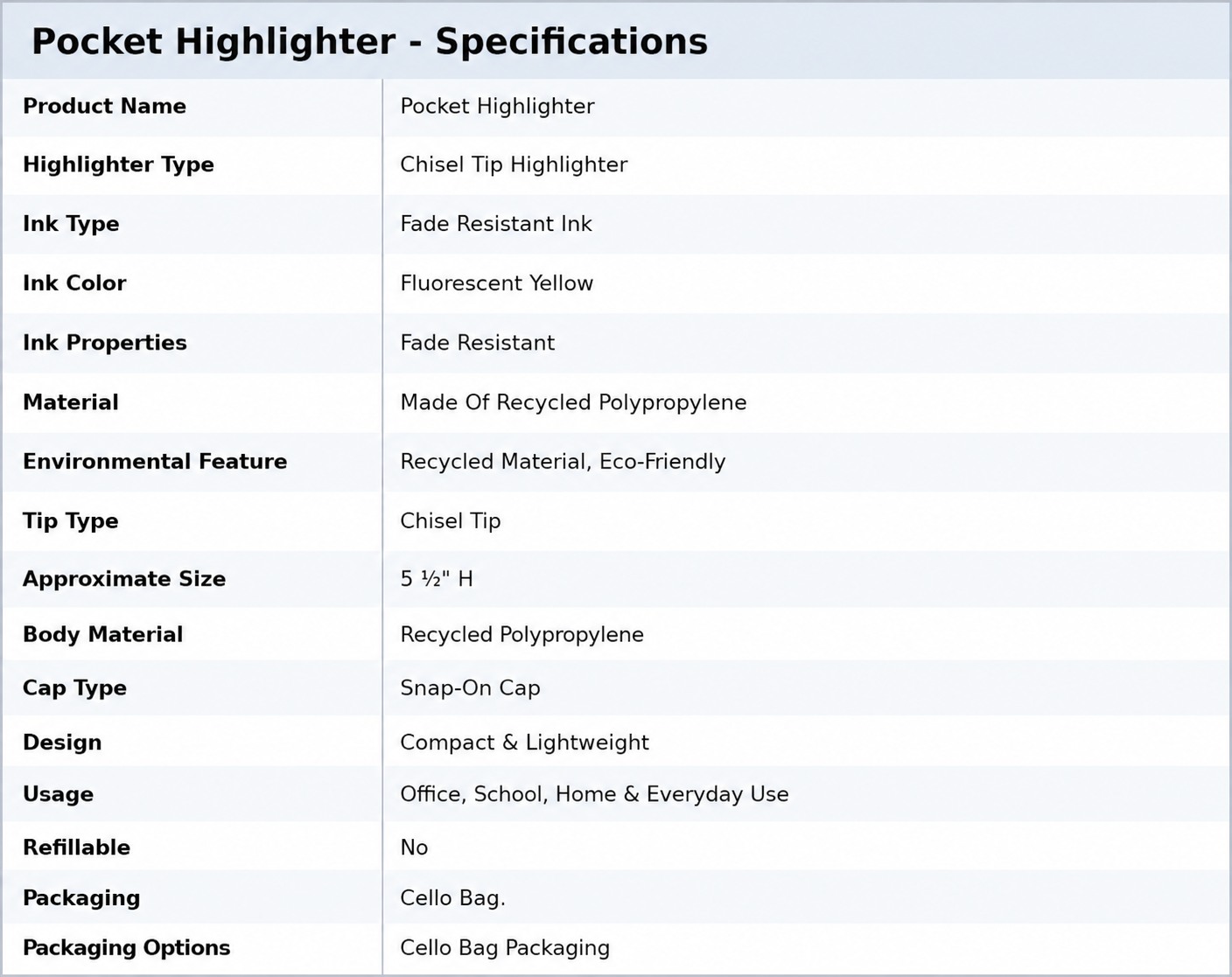Viewport: 1232px width, 977px height.
Task: Click the 'Packaging' row label
Action: click(x=81, y=899)
